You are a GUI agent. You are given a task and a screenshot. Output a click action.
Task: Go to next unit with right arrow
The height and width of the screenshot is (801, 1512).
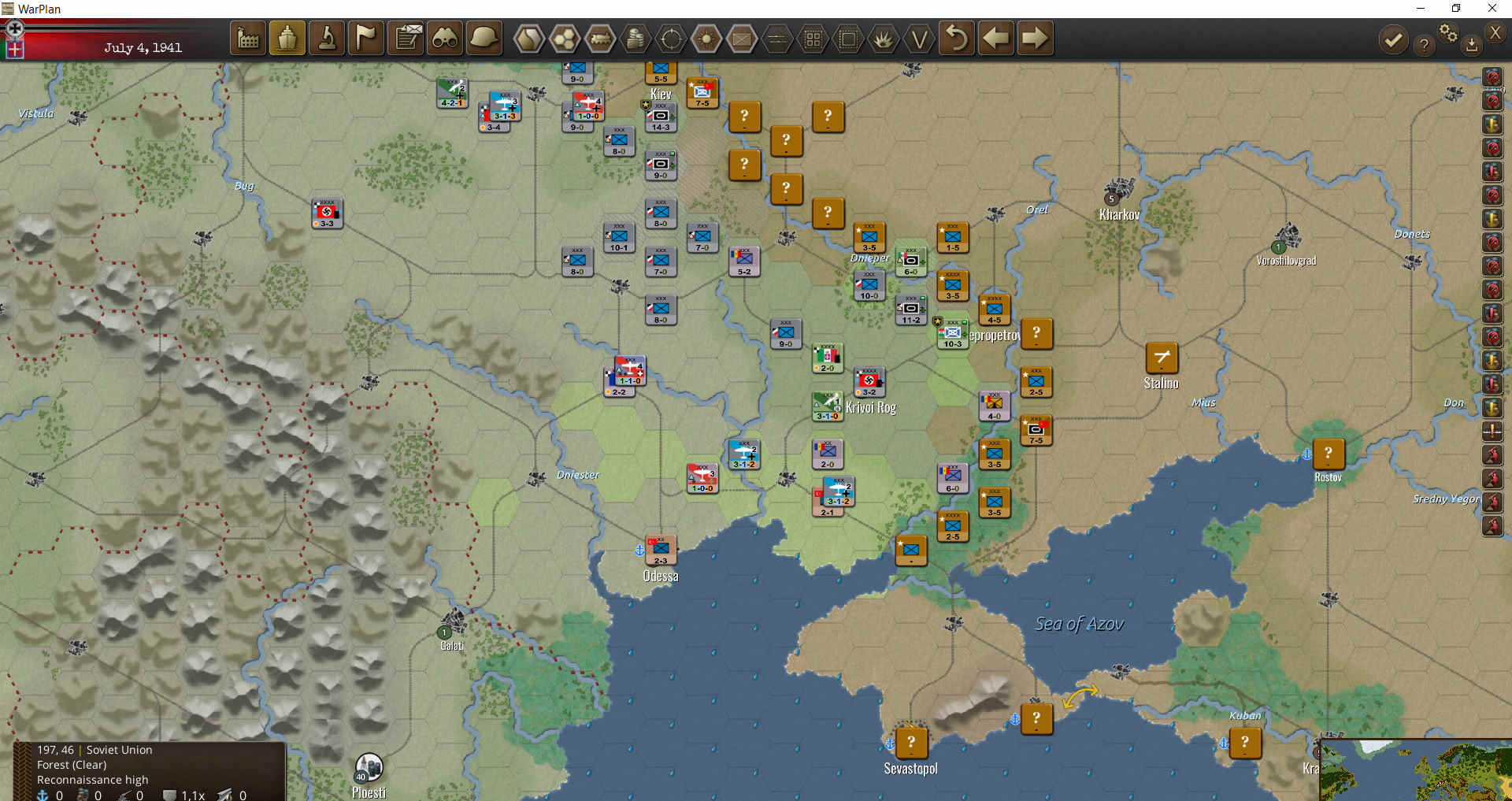click(1035, 38)
